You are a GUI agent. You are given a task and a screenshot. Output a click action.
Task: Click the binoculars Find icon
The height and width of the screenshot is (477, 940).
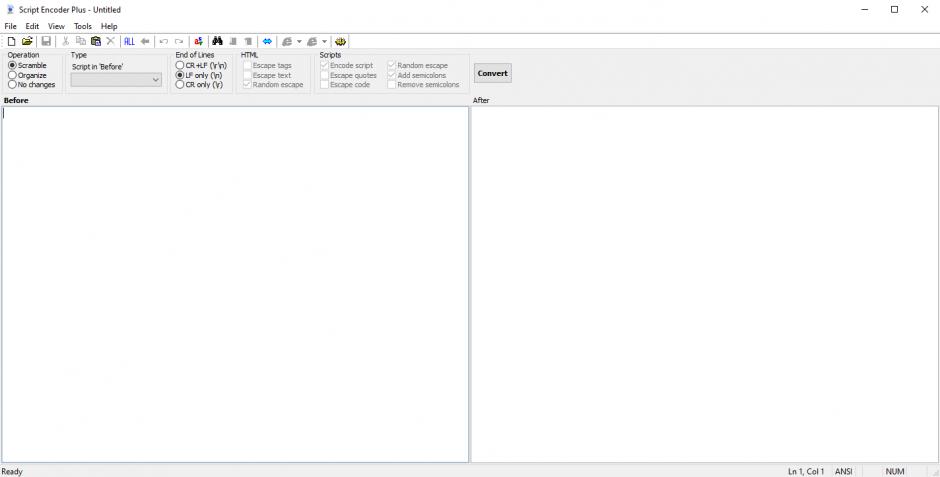pyautogui.click(x=218, y=41)
